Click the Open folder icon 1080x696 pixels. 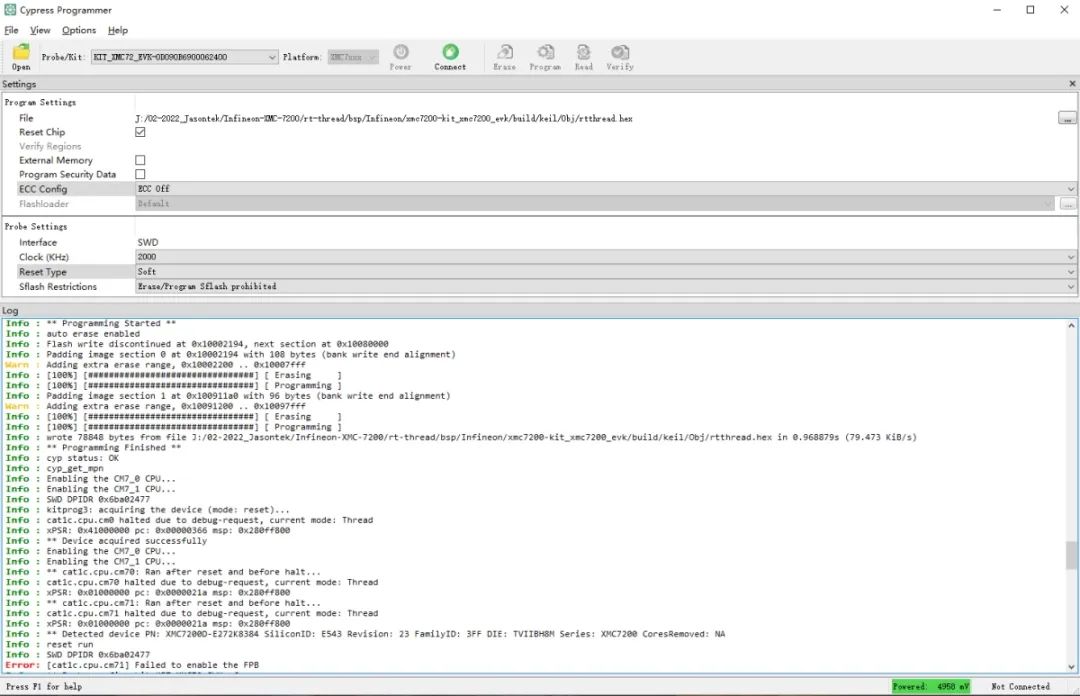tap(21, 52)
